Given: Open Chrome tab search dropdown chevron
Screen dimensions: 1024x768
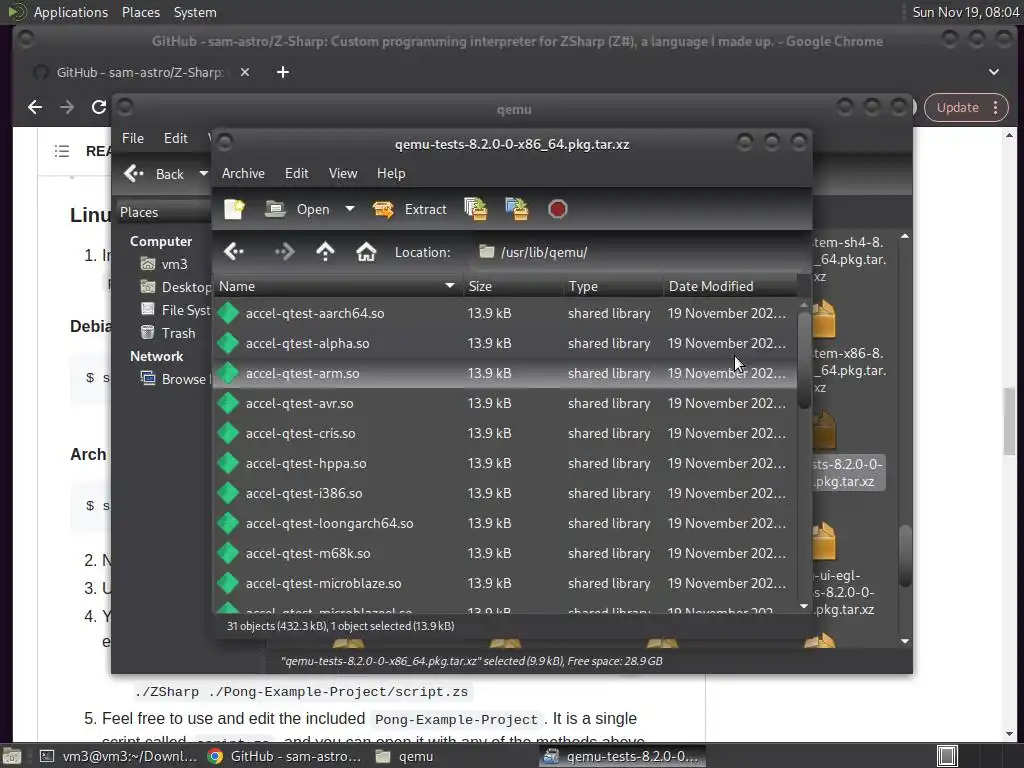Looking at the screenshot, I should point(993,72).
